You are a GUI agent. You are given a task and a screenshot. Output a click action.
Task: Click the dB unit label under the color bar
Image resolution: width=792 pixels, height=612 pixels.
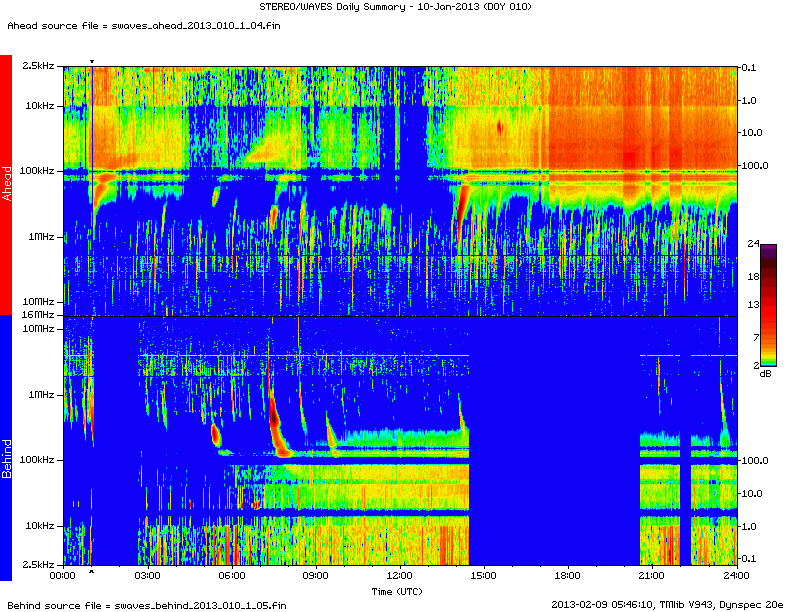[x=765, y=373]
